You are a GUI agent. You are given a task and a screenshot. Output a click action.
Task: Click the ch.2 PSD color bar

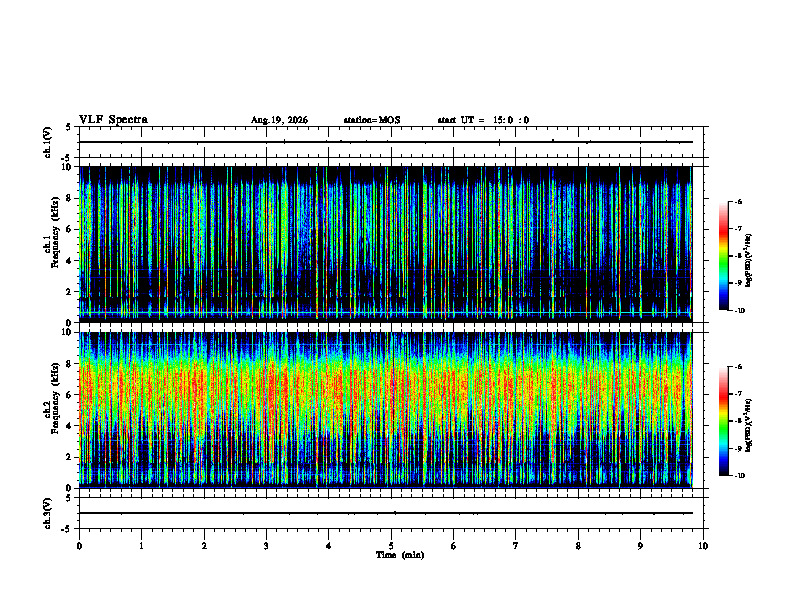(x=724, y=421)
